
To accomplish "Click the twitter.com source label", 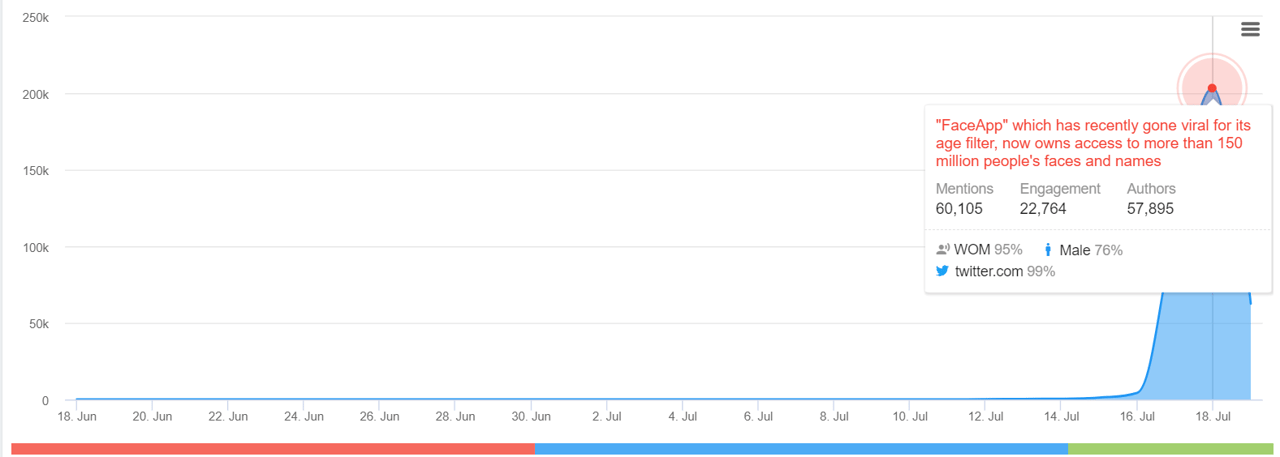I will point(989,271).
